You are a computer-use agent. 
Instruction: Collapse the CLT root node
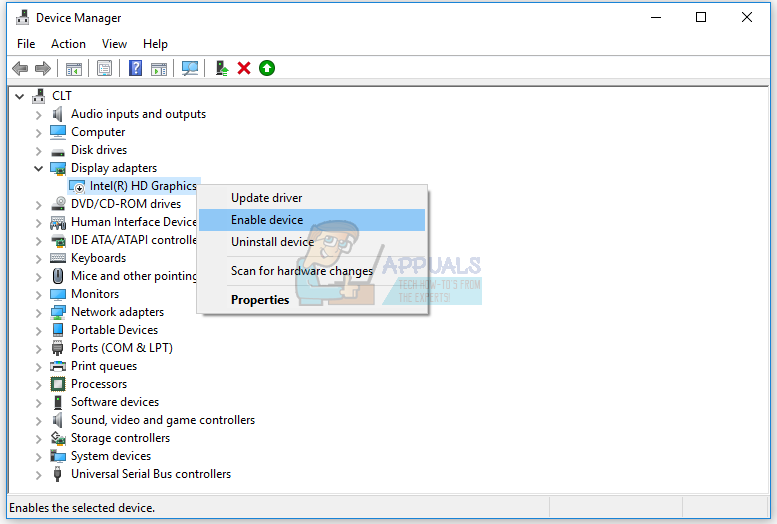click(20, 96)
